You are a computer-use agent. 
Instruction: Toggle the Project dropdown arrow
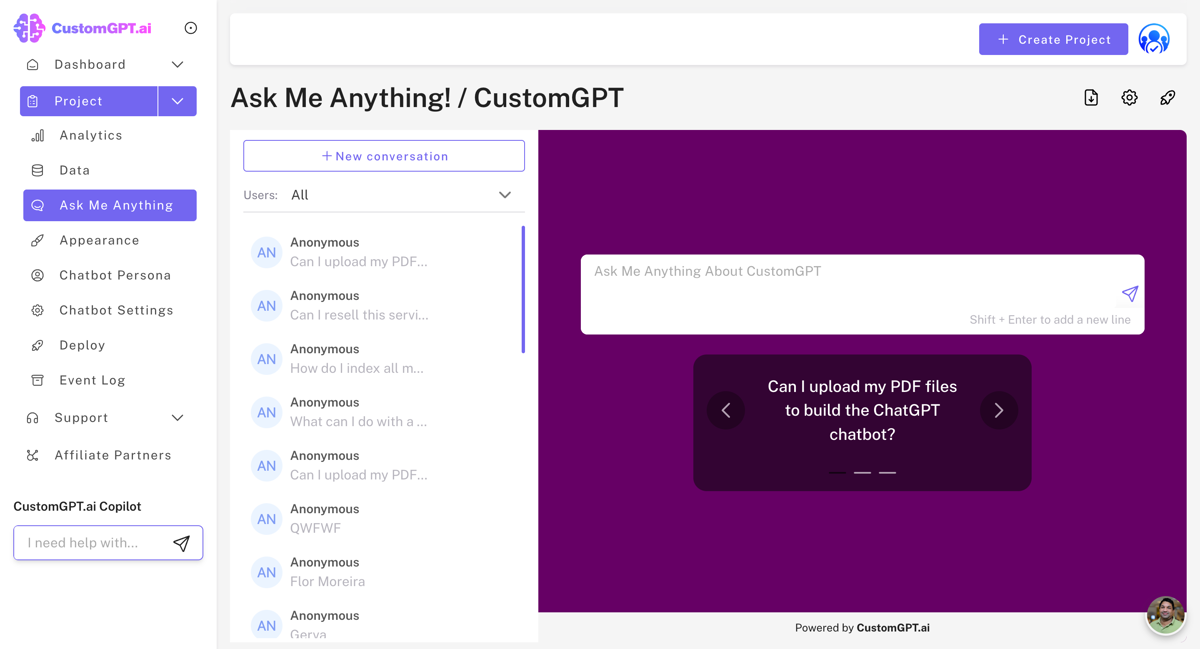(177, 101)
